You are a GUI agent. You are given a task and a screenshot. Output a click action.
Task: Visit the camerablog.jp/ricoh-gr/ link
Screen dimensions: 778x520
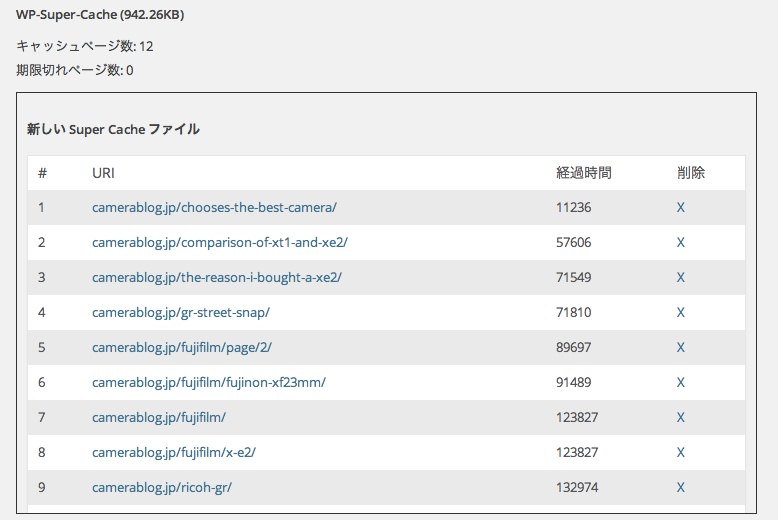pos(162,487)
